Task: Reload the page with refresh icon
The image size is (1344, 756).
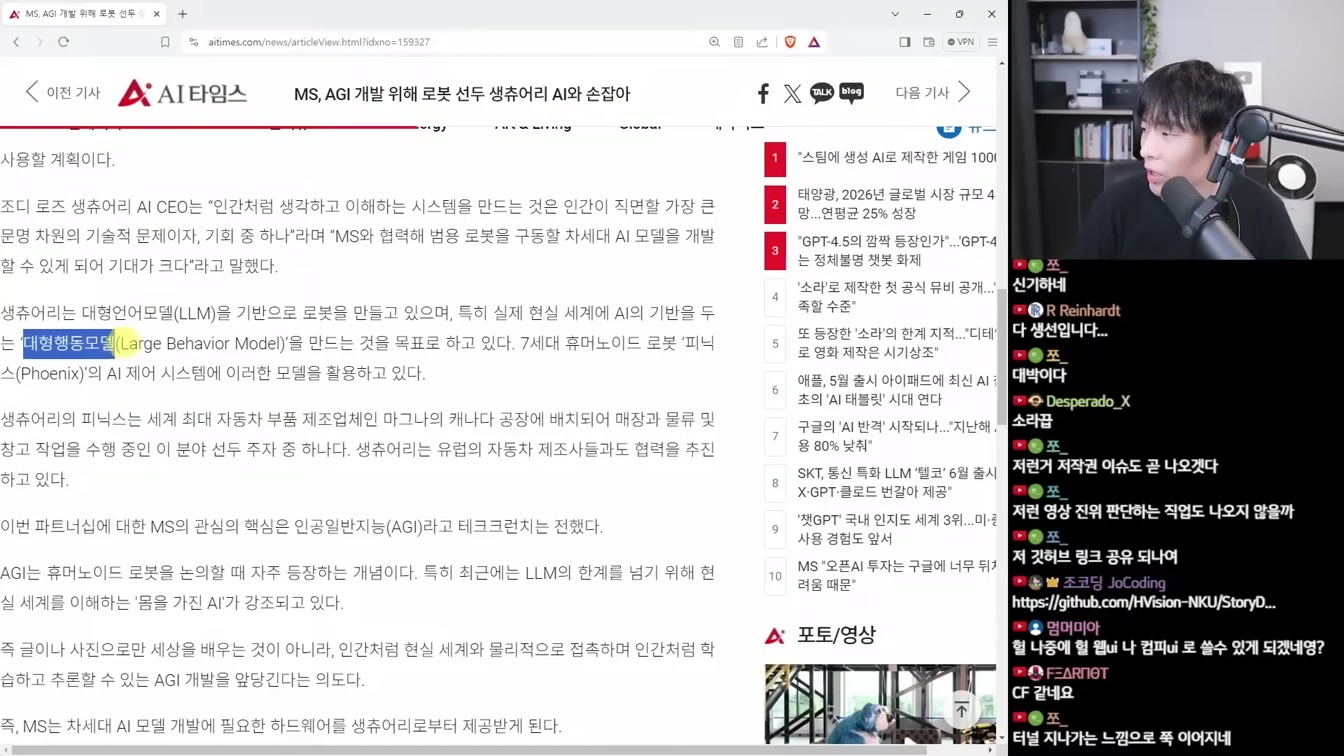Action: pyautogui.click(x=63, y=42)
